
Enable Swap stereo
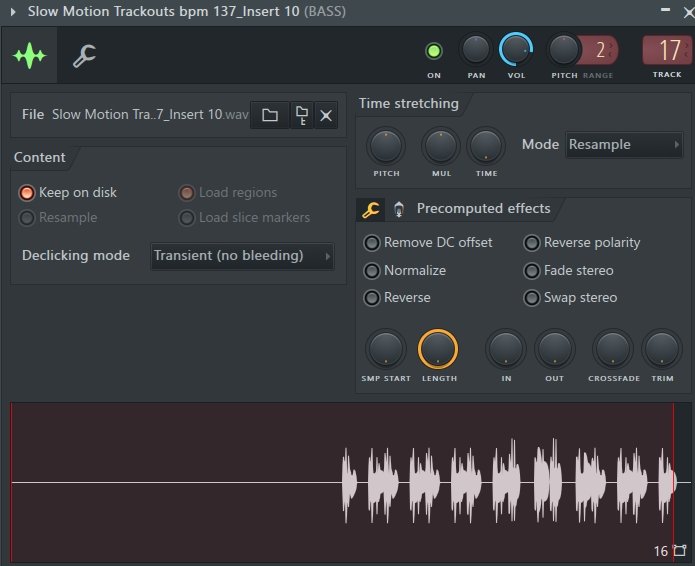(570, 298)
